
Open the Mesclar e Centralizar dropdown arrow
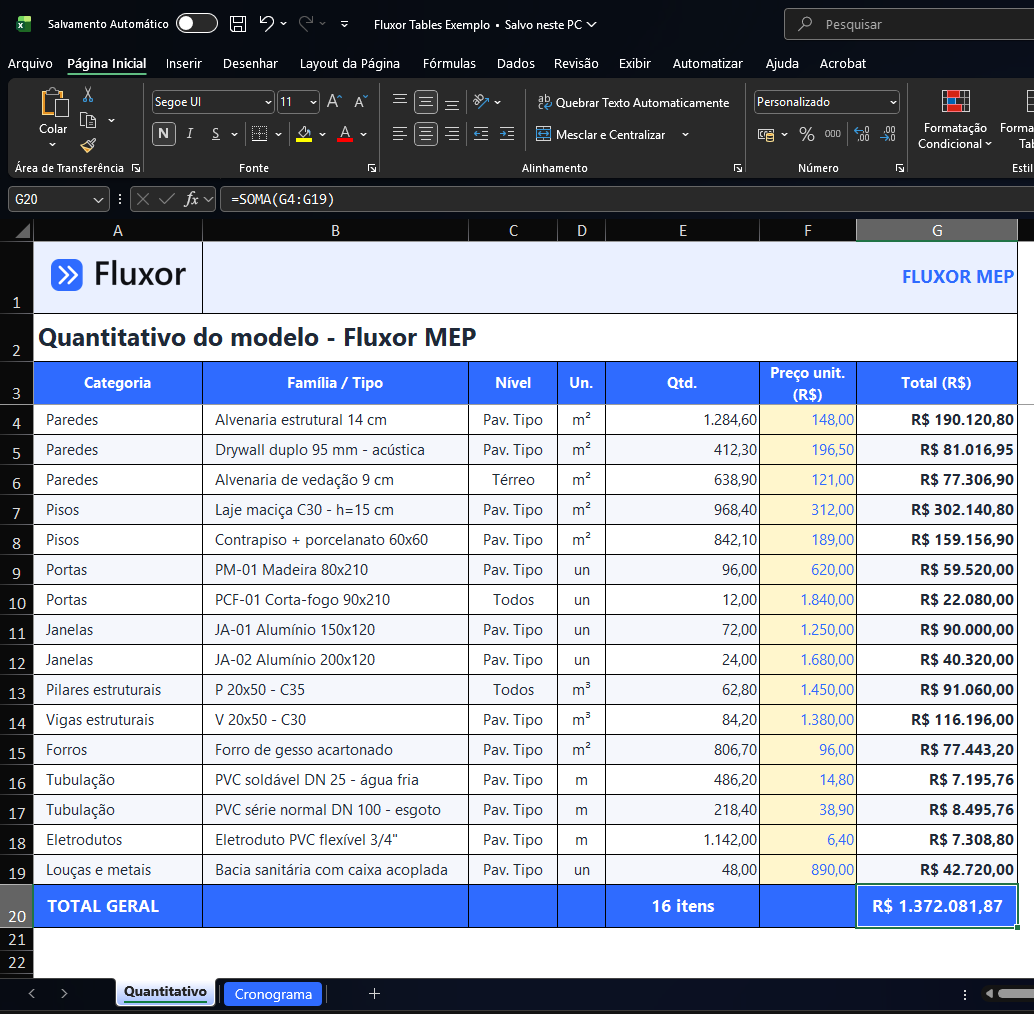pyautogui.click(x=685, y=134)
